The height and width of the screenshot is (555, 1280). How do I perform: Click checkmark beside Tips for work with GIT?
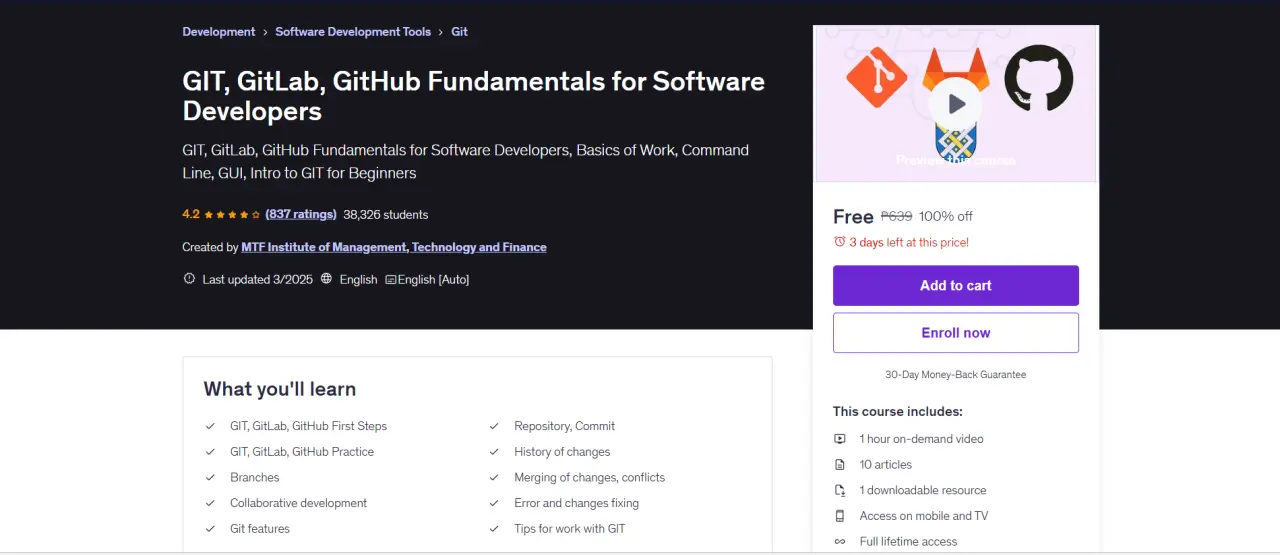(494, 529)
